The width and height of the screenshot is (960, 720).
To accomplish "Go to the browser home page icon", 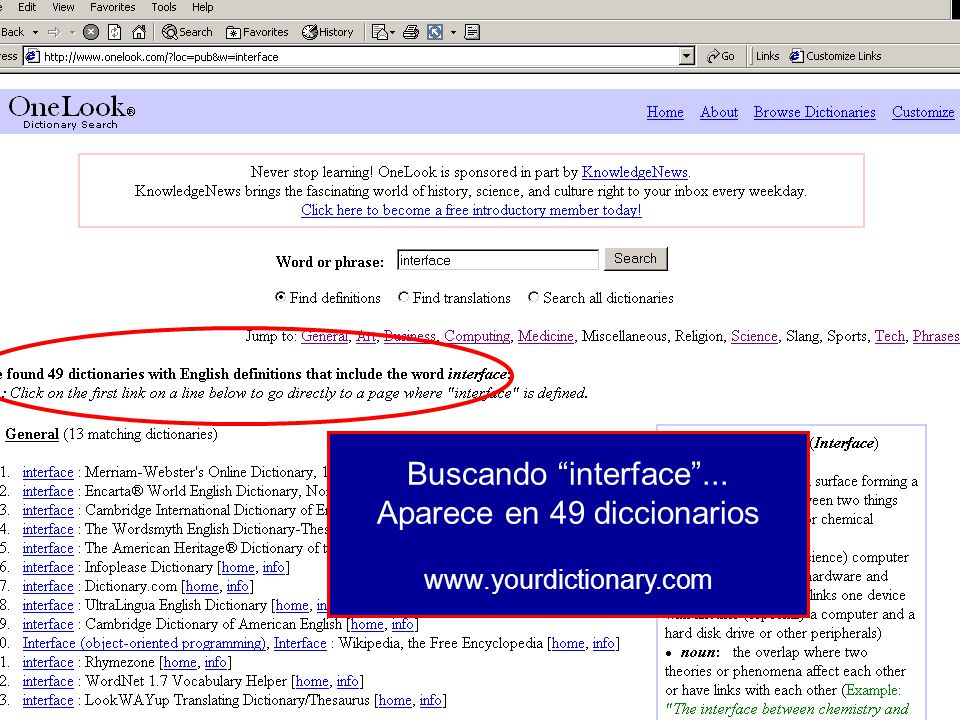I will click(x=139, y=32).
